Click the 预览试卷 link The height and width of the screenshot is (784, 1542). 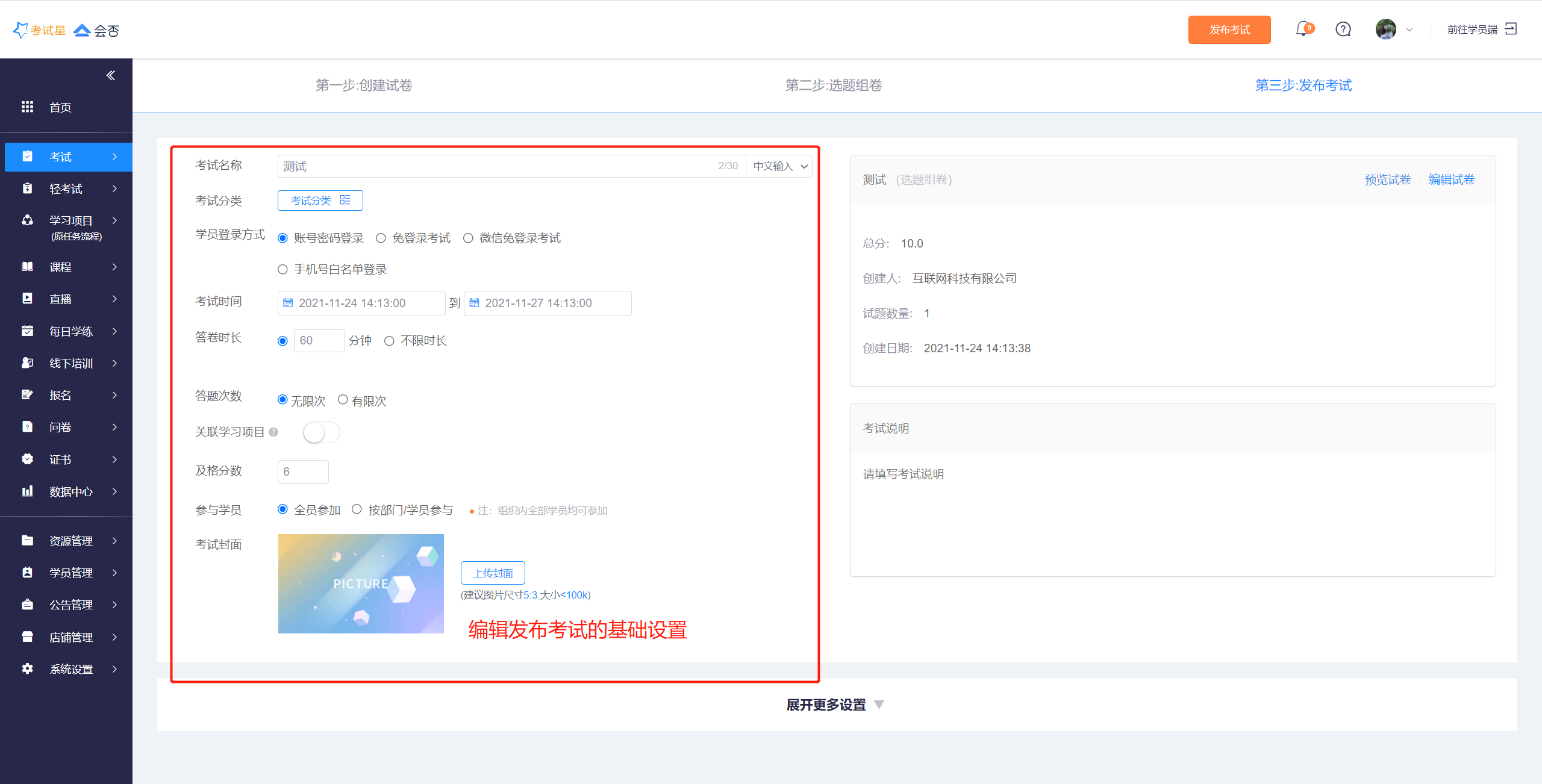[1387, 179]
